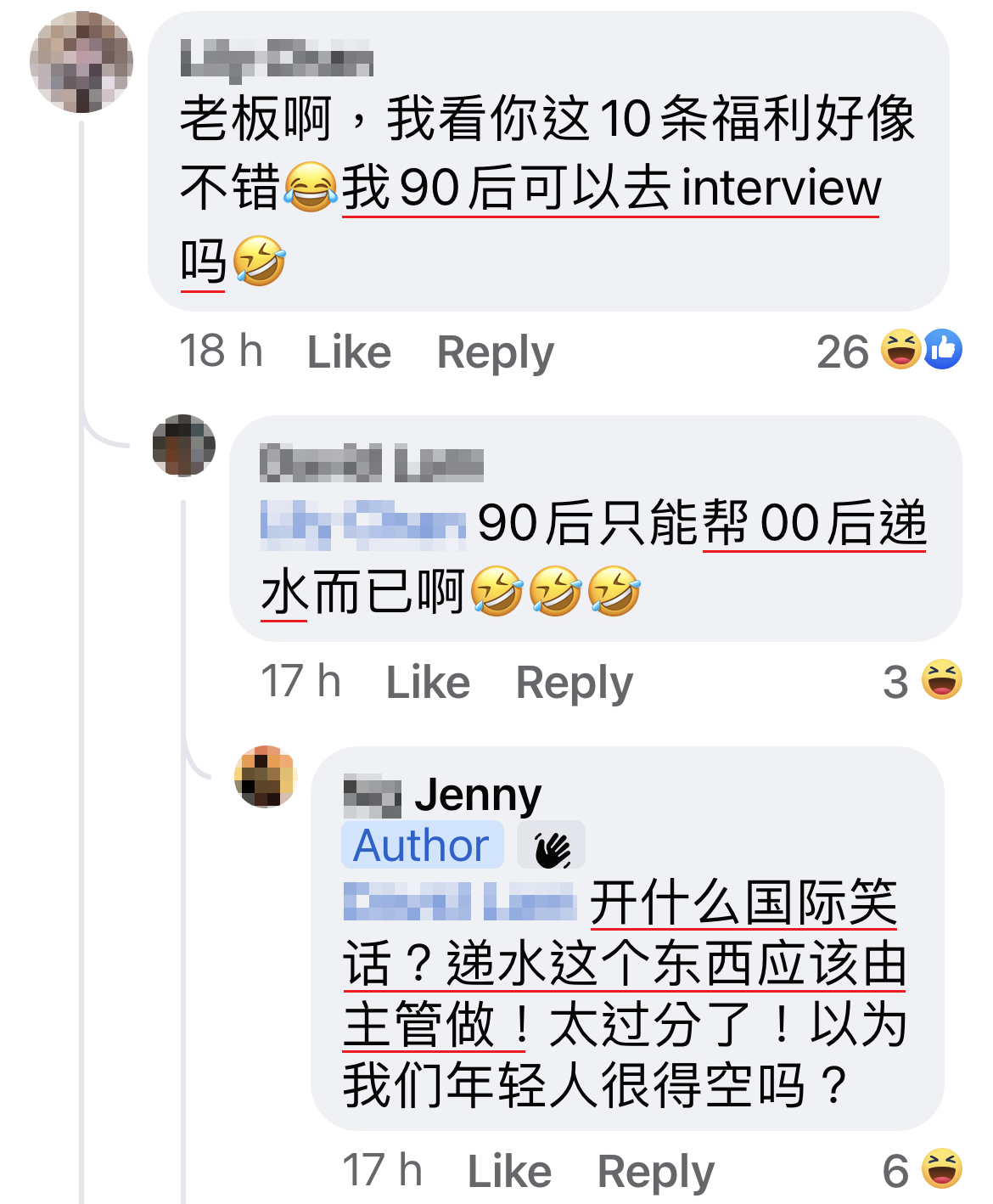Like Jenny's author comment
This screenshot has width=993, height=1204.
[509, 1171]
